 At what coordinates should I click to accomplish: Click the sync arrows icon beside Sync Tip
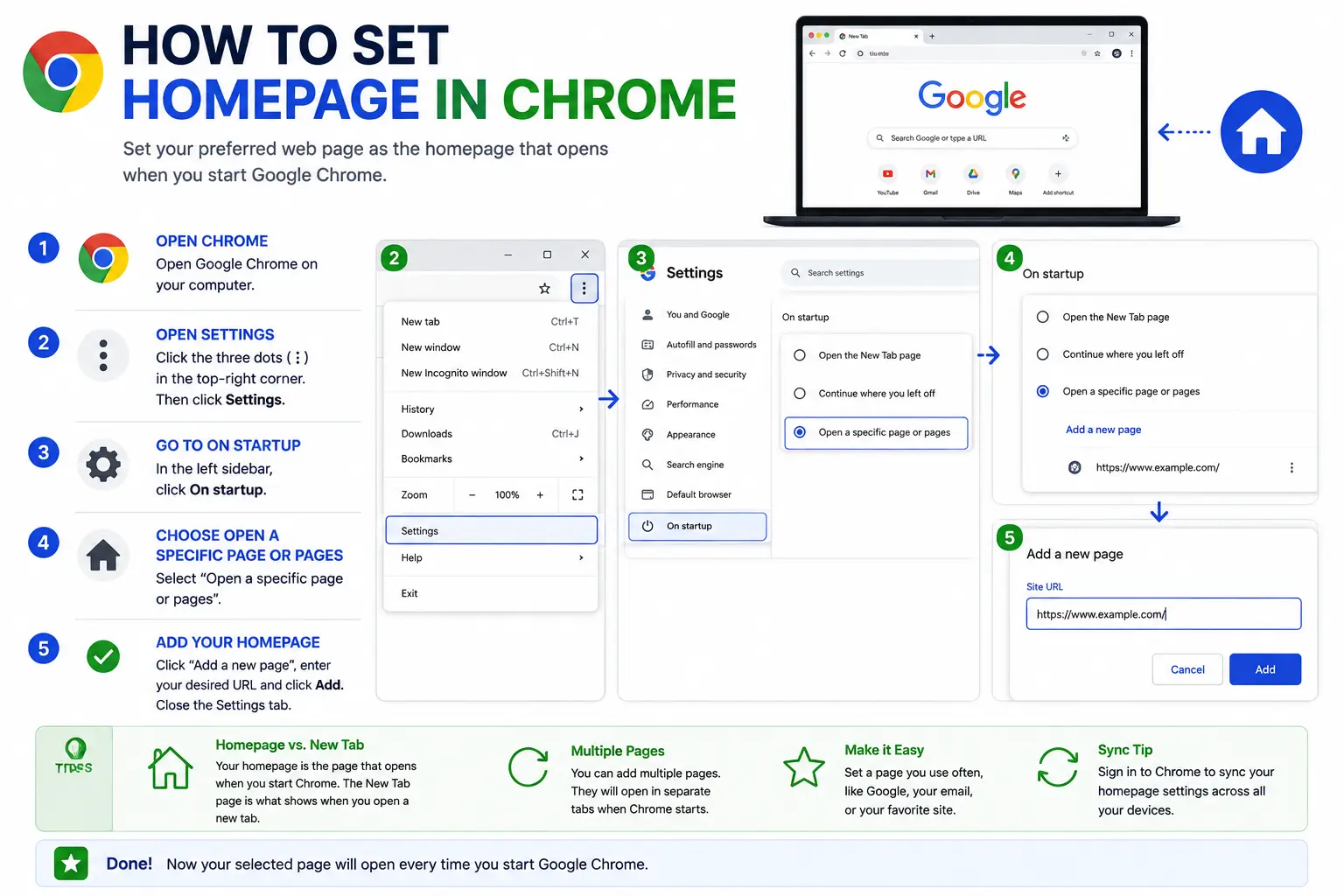(x=1058, y=767)
